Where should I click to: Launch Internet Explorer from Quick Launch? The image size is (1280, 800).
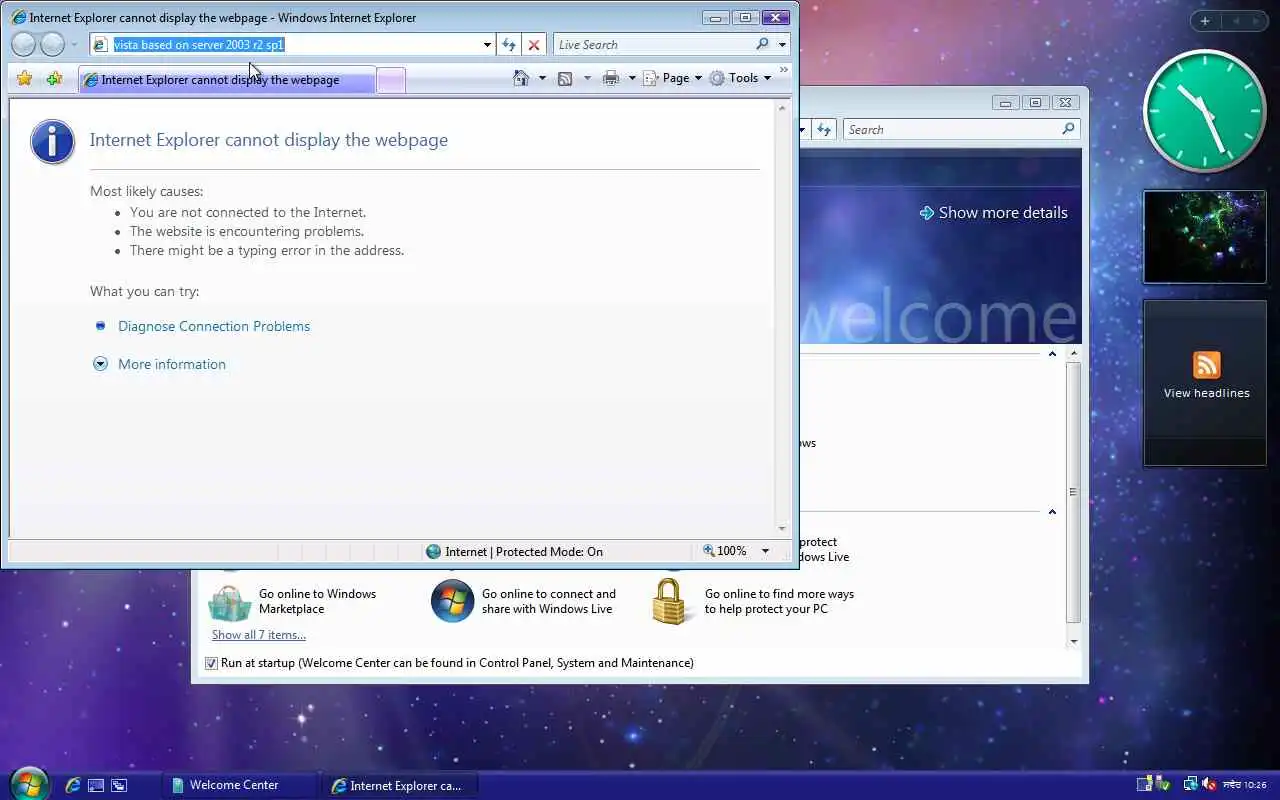tap(73, 785)
